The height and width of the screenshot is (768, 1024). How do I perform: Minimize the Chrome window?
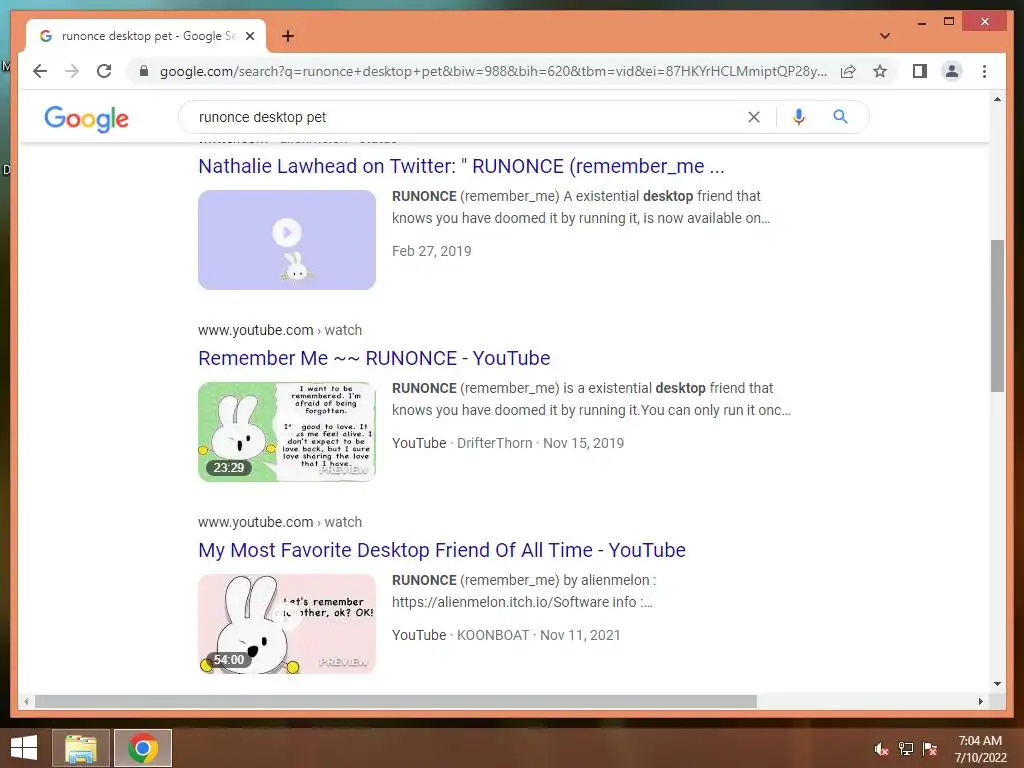pyautogui.click(x=921, y=22)
